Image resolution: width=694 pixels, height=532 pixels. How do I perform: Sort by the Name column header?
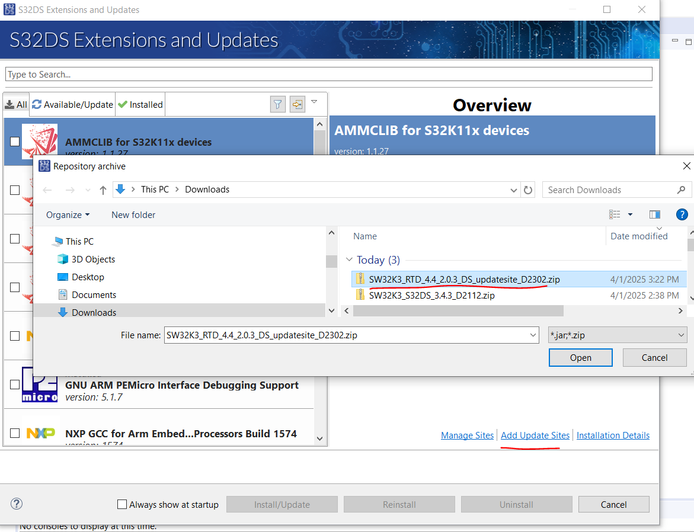click(365, 236)
